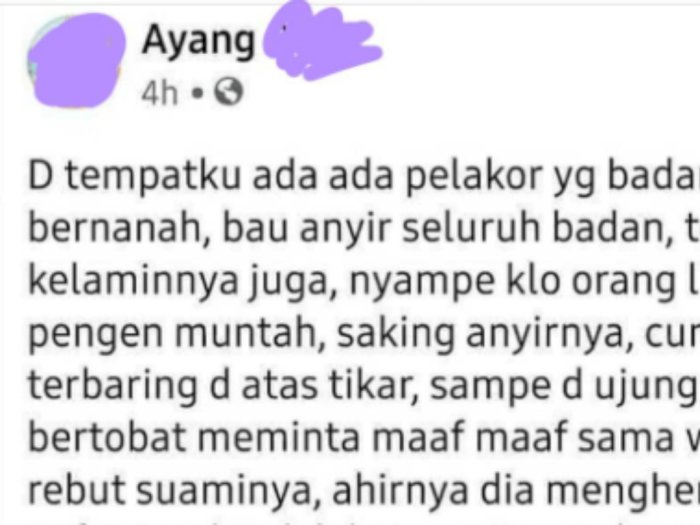Click the post line starting 'D tempatku'

[x=363, y=177]
